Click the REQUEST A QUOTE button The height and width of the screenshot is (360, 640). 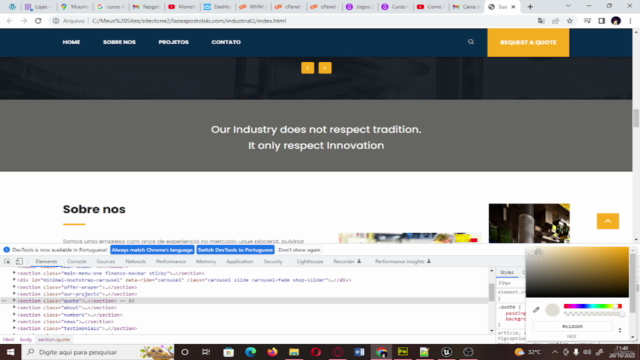pos(528,42)
